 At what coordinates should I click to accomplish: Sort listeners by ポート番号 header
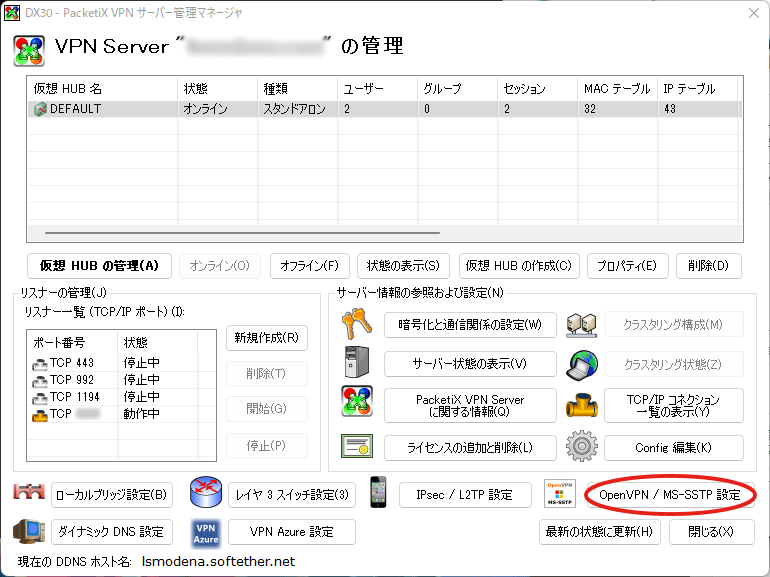point(73,342)
